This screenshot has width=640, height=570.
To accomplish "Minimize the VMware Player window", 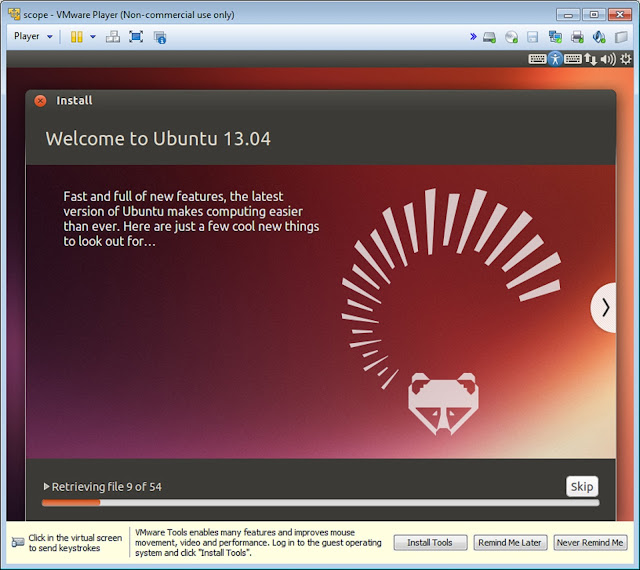I will coord(568,15).
